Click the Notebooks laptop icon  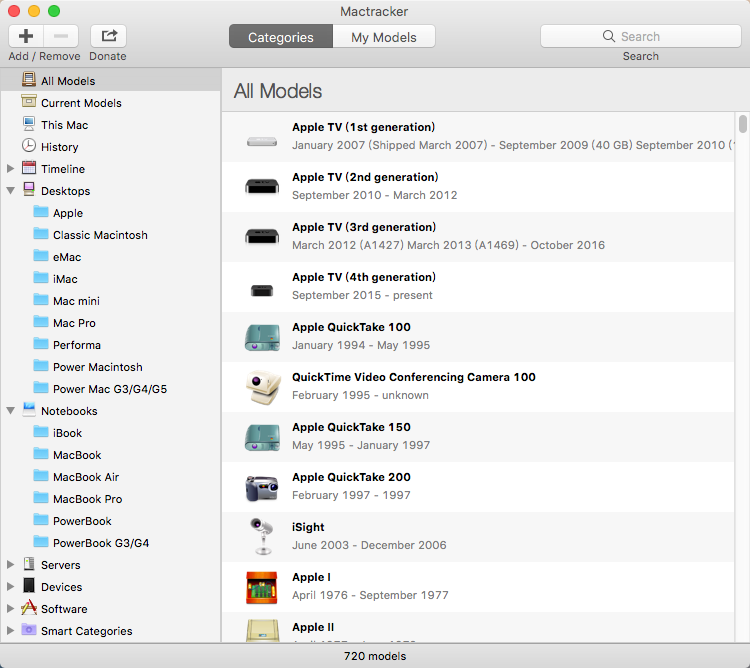(x=29, y=410)
